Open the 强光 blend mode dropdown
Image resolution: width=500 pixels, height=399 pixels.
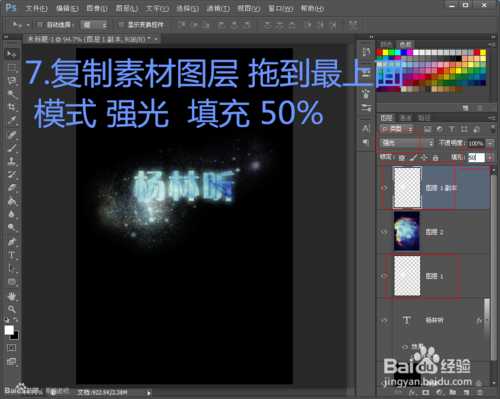click(x=407, y=143)
